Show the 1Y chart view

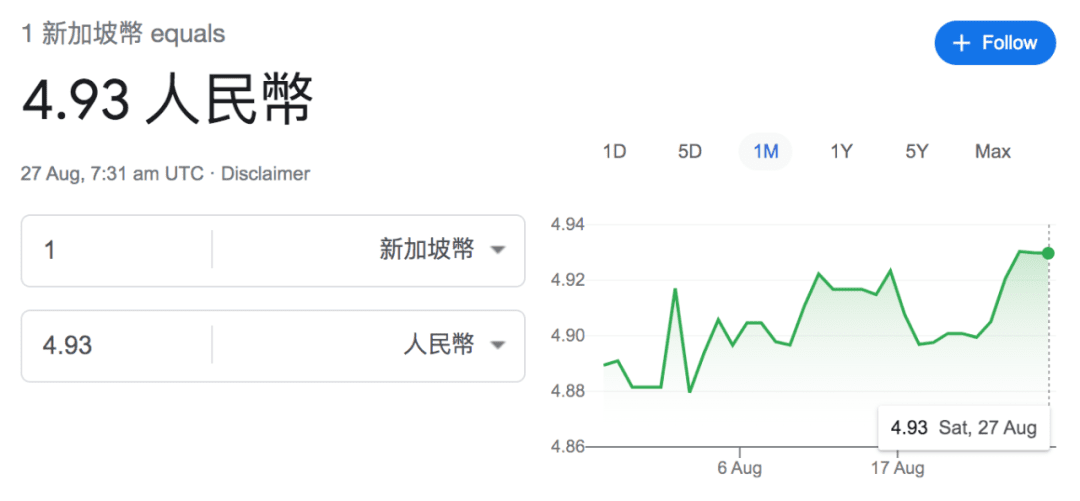[841, 152]
